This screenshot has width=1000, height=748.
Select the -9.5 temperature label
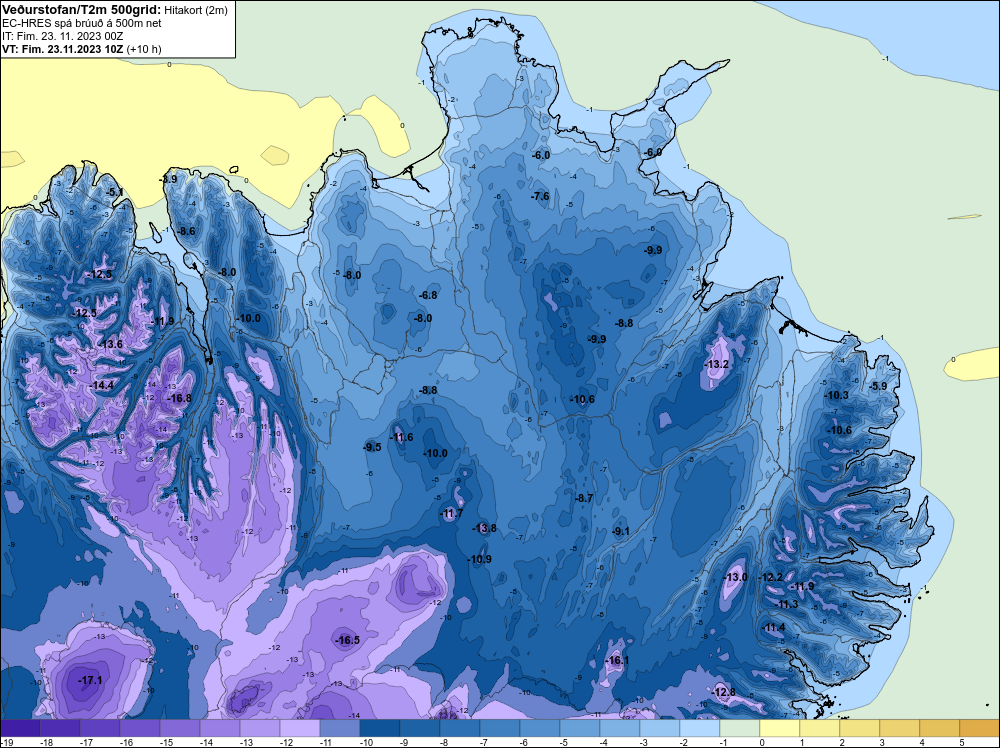[372, 448]
